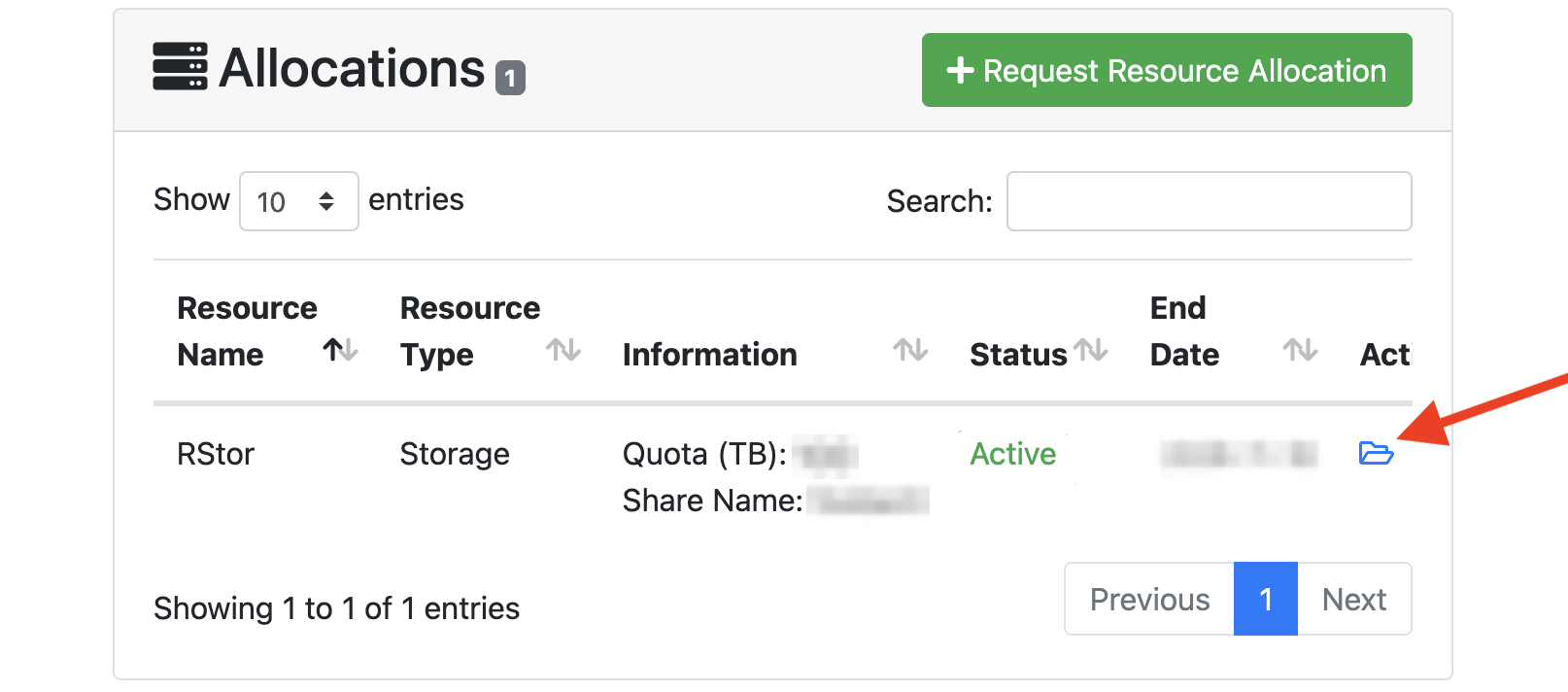Select page 1 in pagination

[x=1266, y=599]
